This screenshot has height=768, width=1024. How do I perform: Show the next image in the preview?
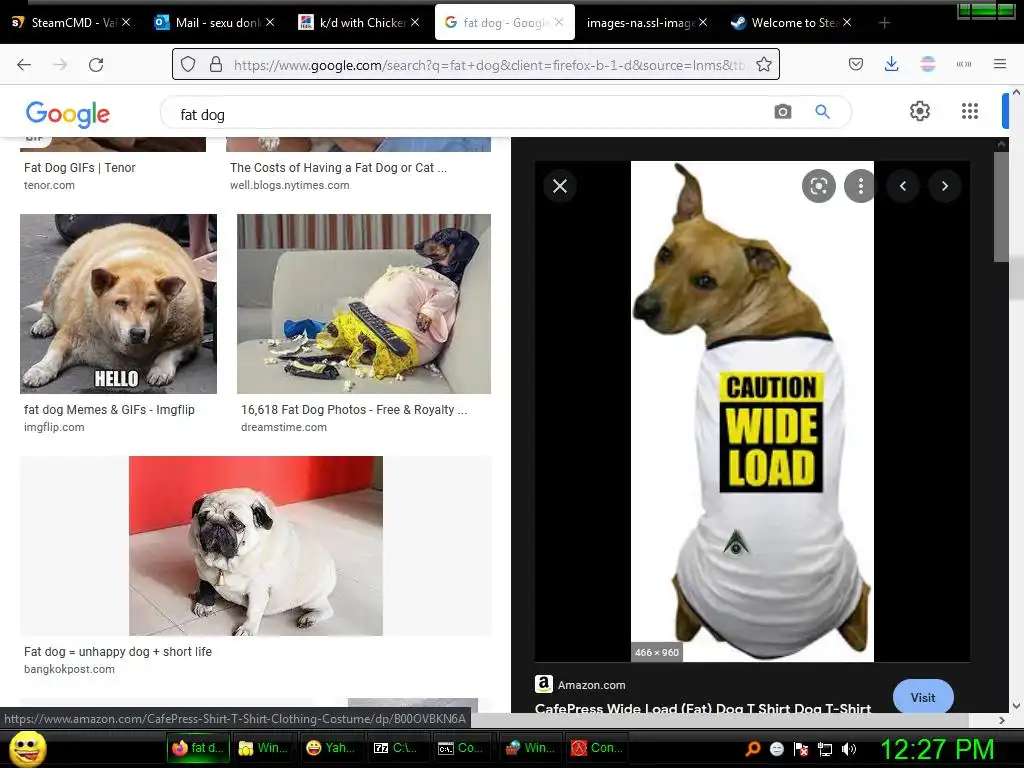pyautogui.click(x=944, y=186)
